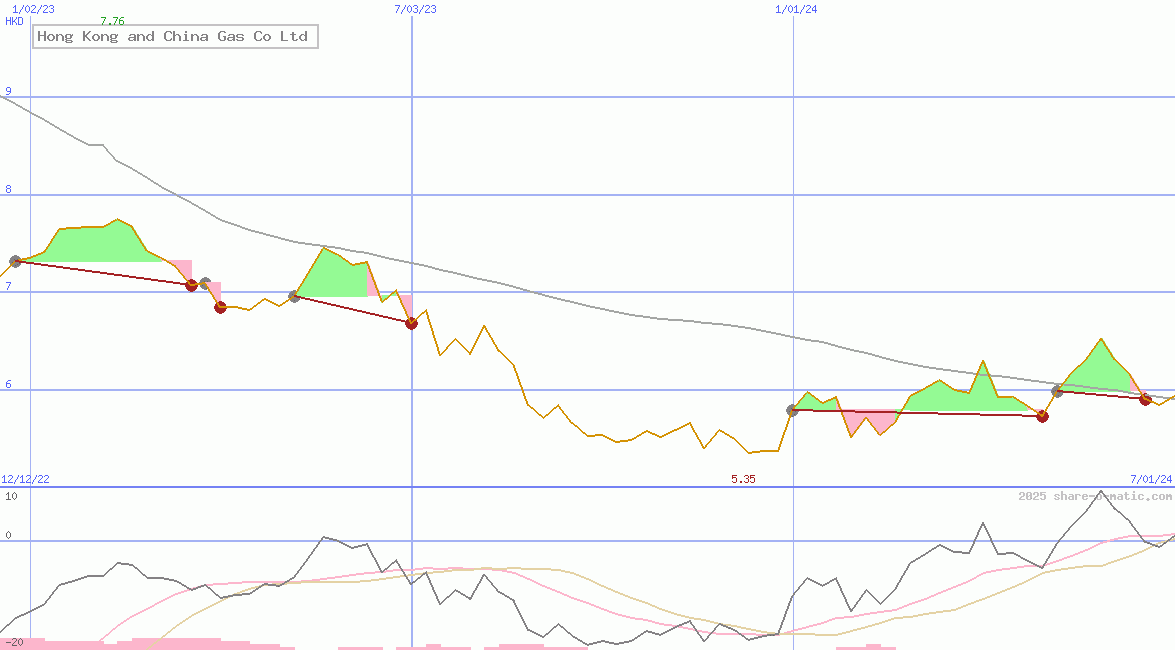Select the red marker ending the first trendline
This screenshot has height=650, width=1175.
(x=191, y=286)
